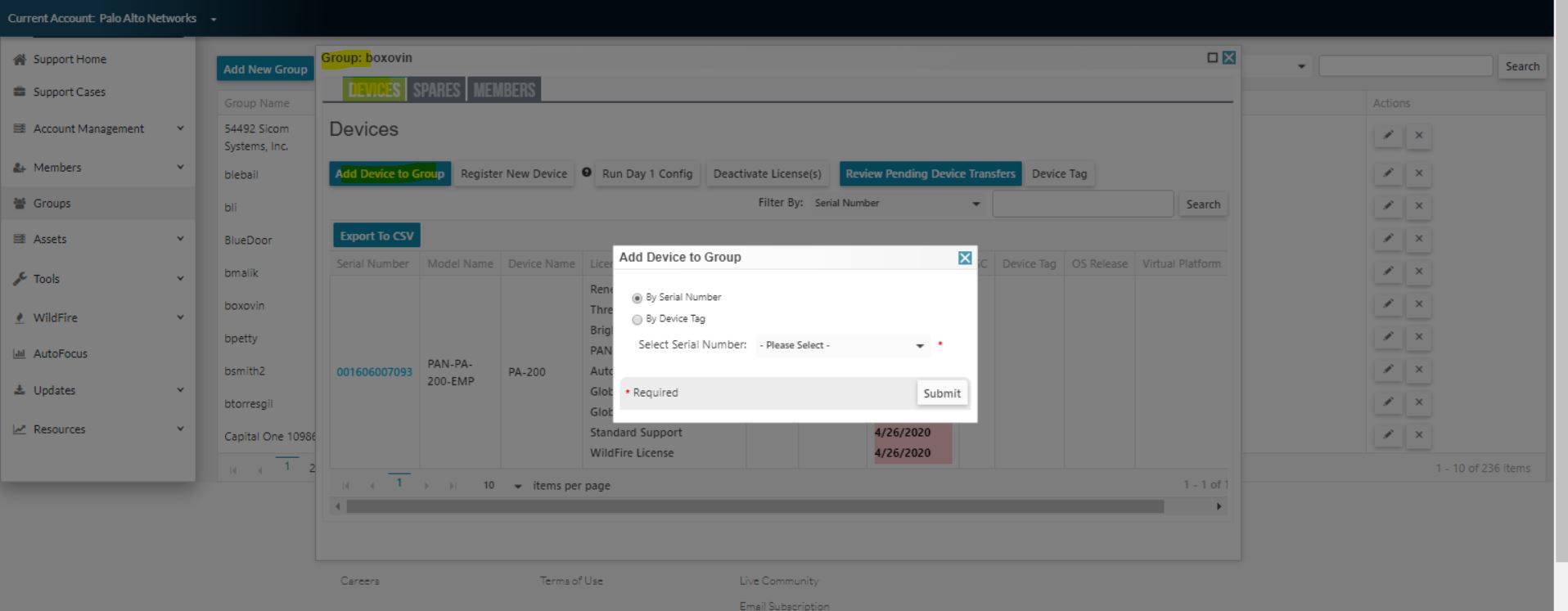1568x611 pixels.
Task: Expand the Account Management menu arrow
Action: [180, 128]
